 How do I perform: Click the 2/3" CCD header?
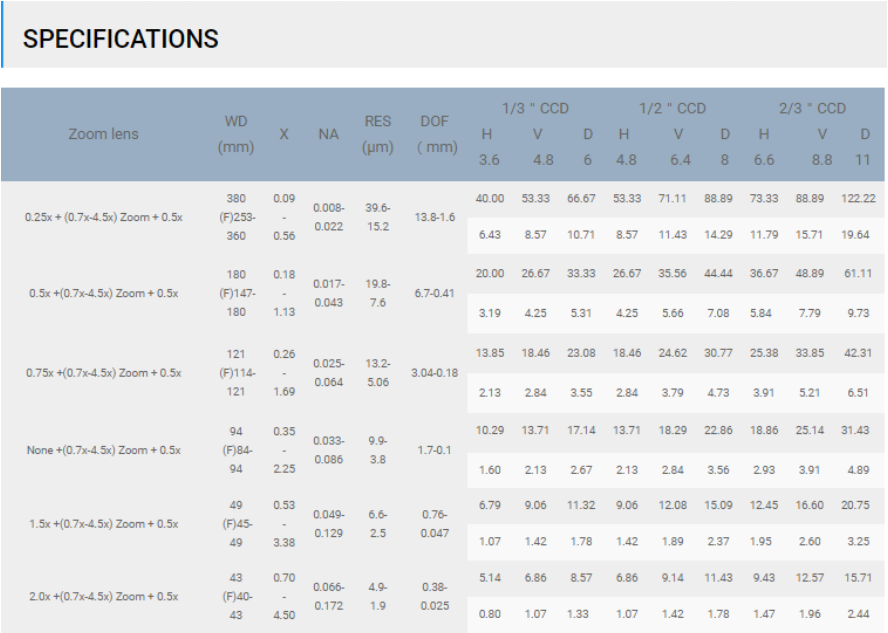coord(812,108)
